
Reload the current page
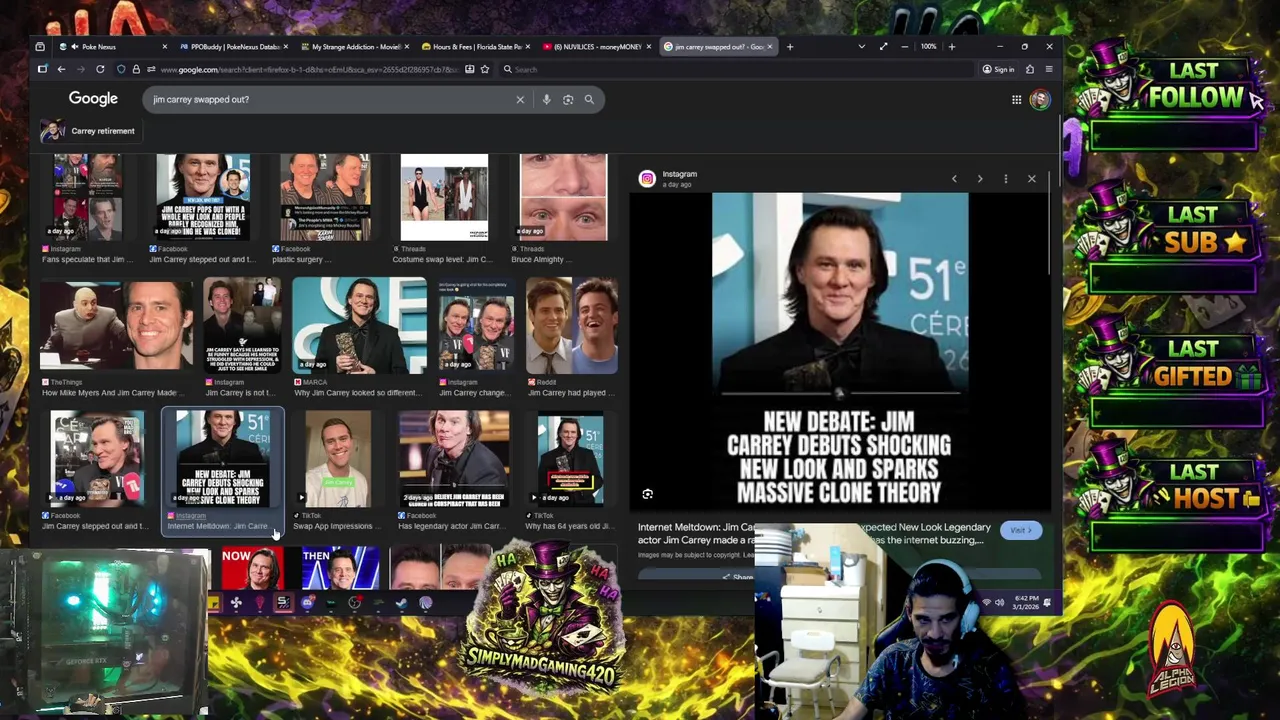point(100,69)
